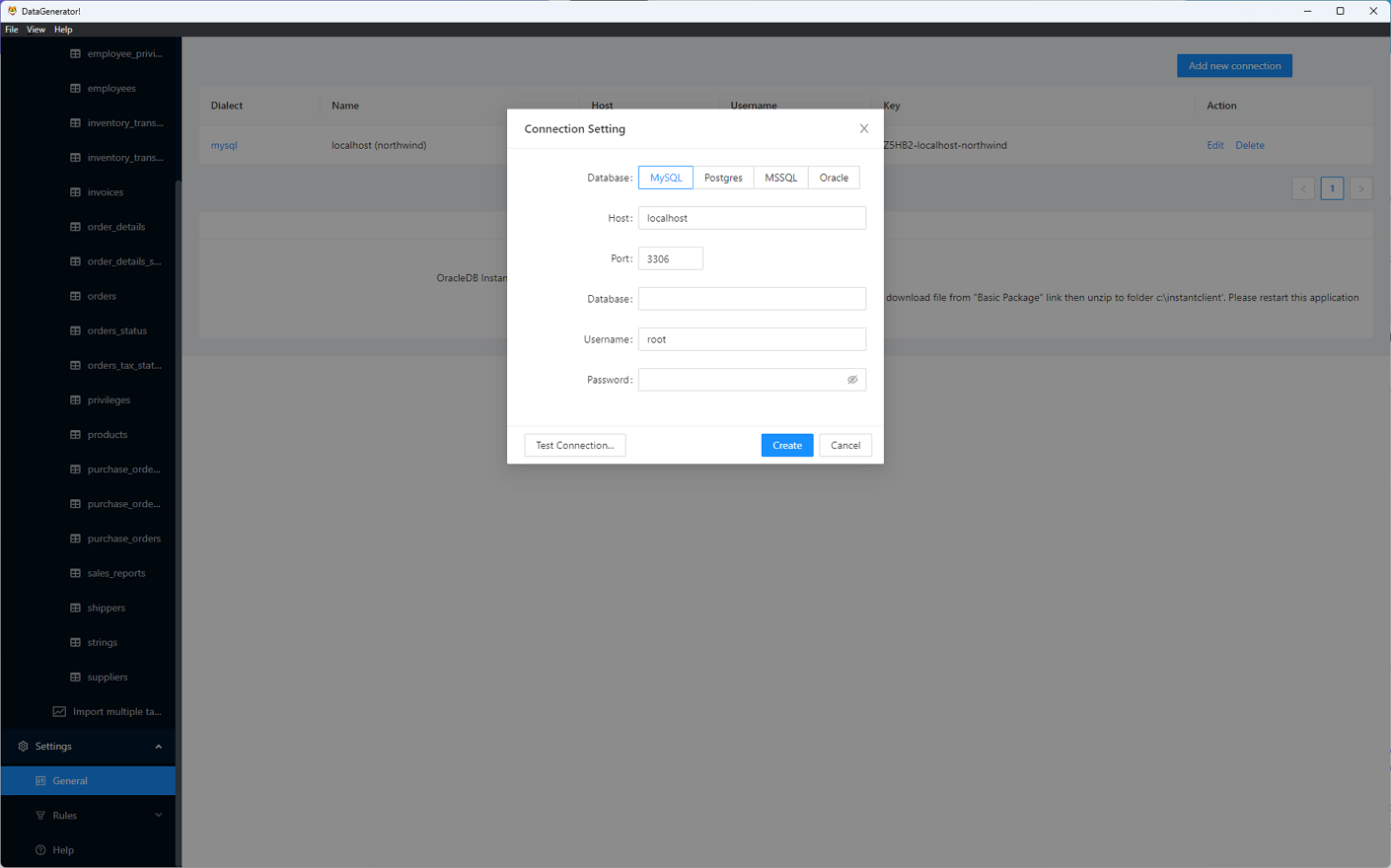
Task: Click the Help question mark icon in sidebar
Action: (x=40, y=850)
